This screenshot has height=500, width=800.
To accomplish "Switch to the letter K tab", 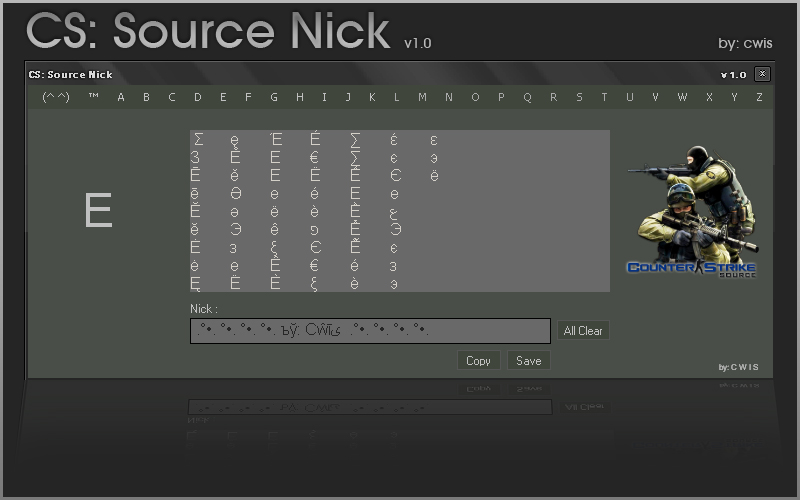I will 372,97.
